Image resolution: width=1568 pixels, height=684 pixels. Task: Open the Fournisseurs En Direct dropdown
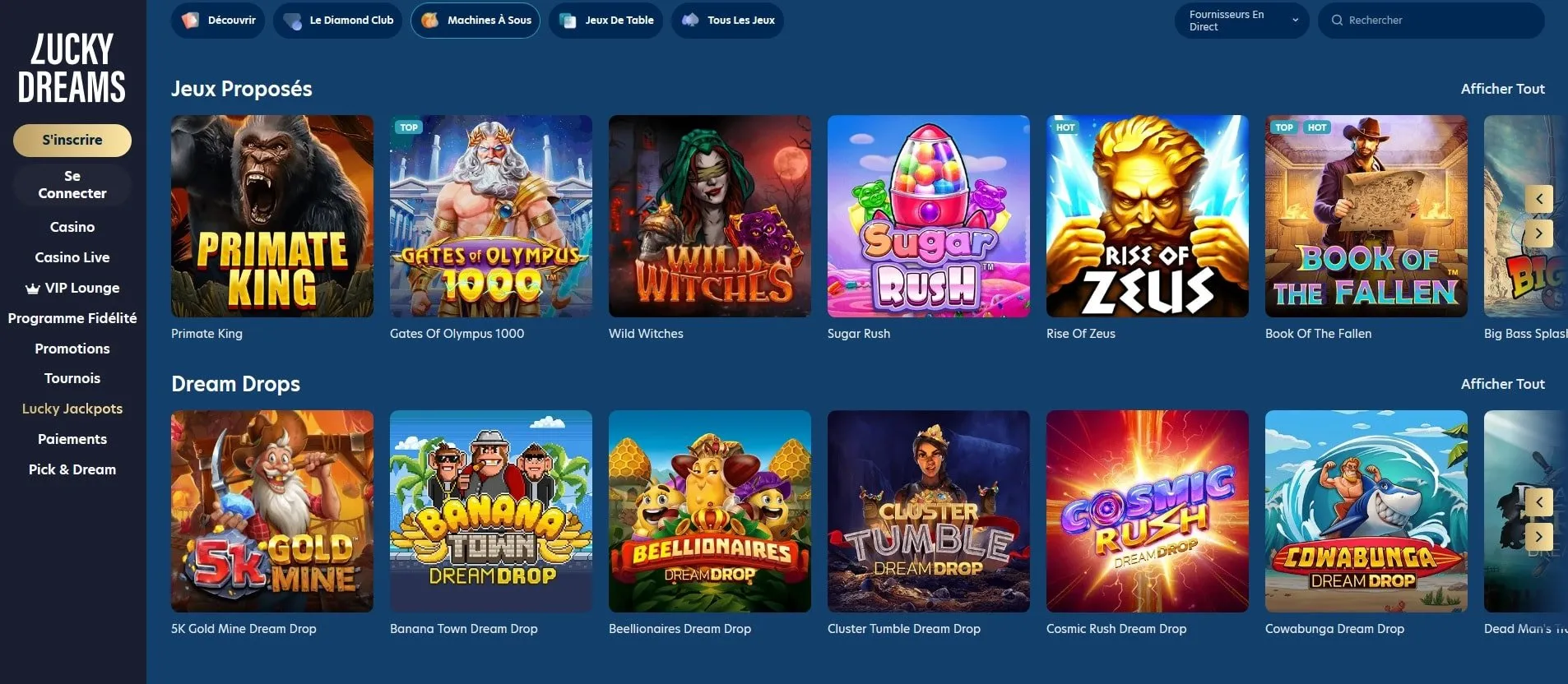(x=1244, y=21)
